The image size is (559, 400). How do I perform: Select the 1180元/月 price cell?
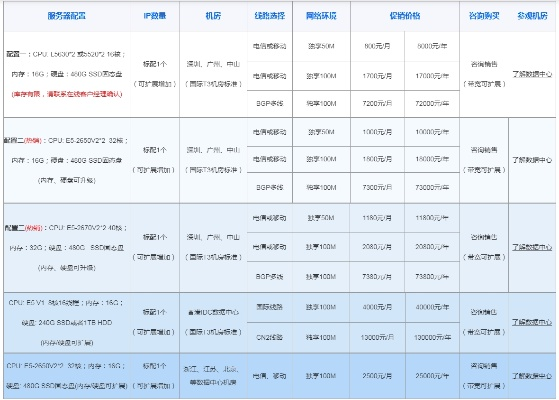tap(377, 218)
